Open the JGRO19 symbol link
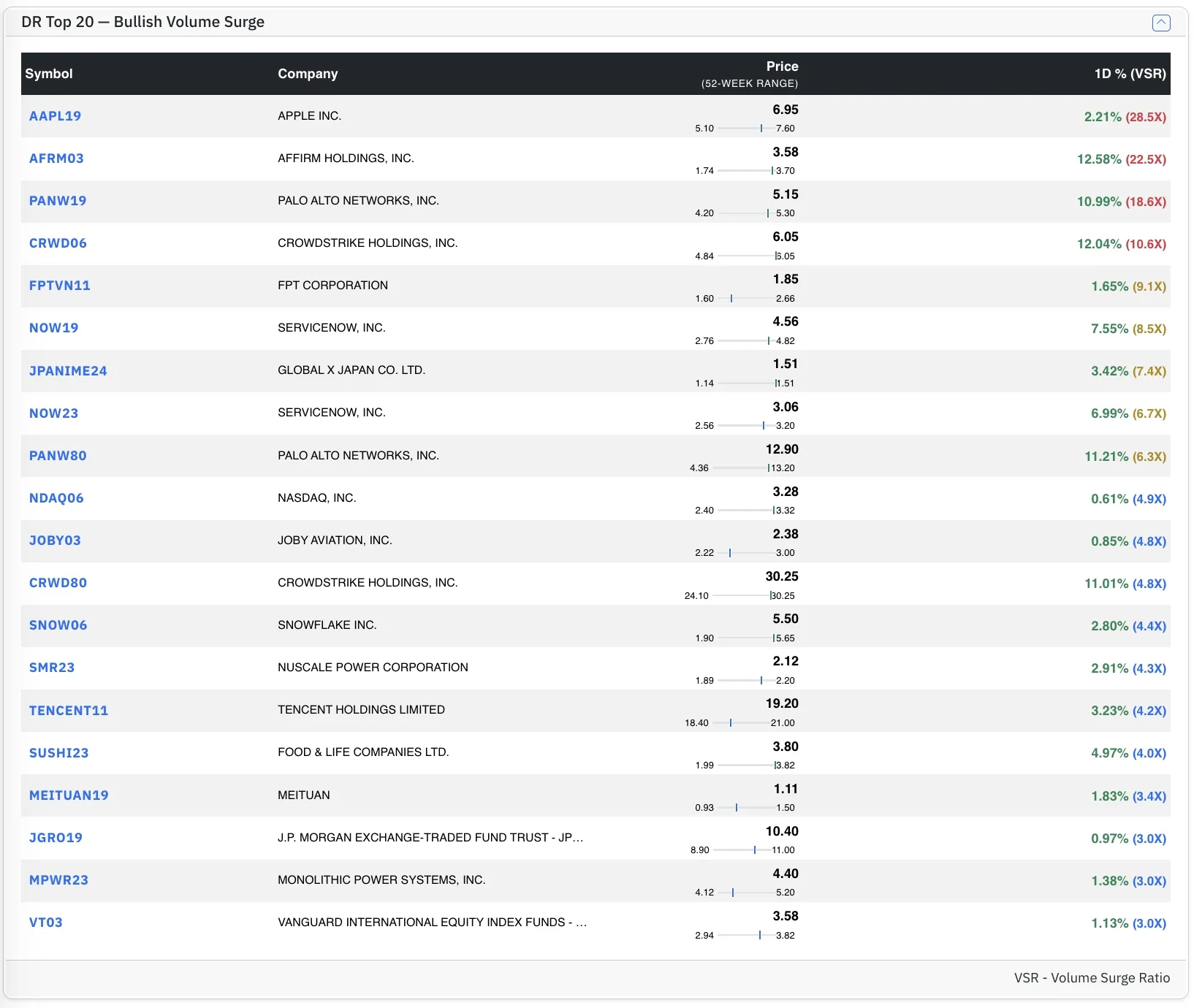Image resolution: width=1194 pixels, height=1008 pixels. pos(56,838)
